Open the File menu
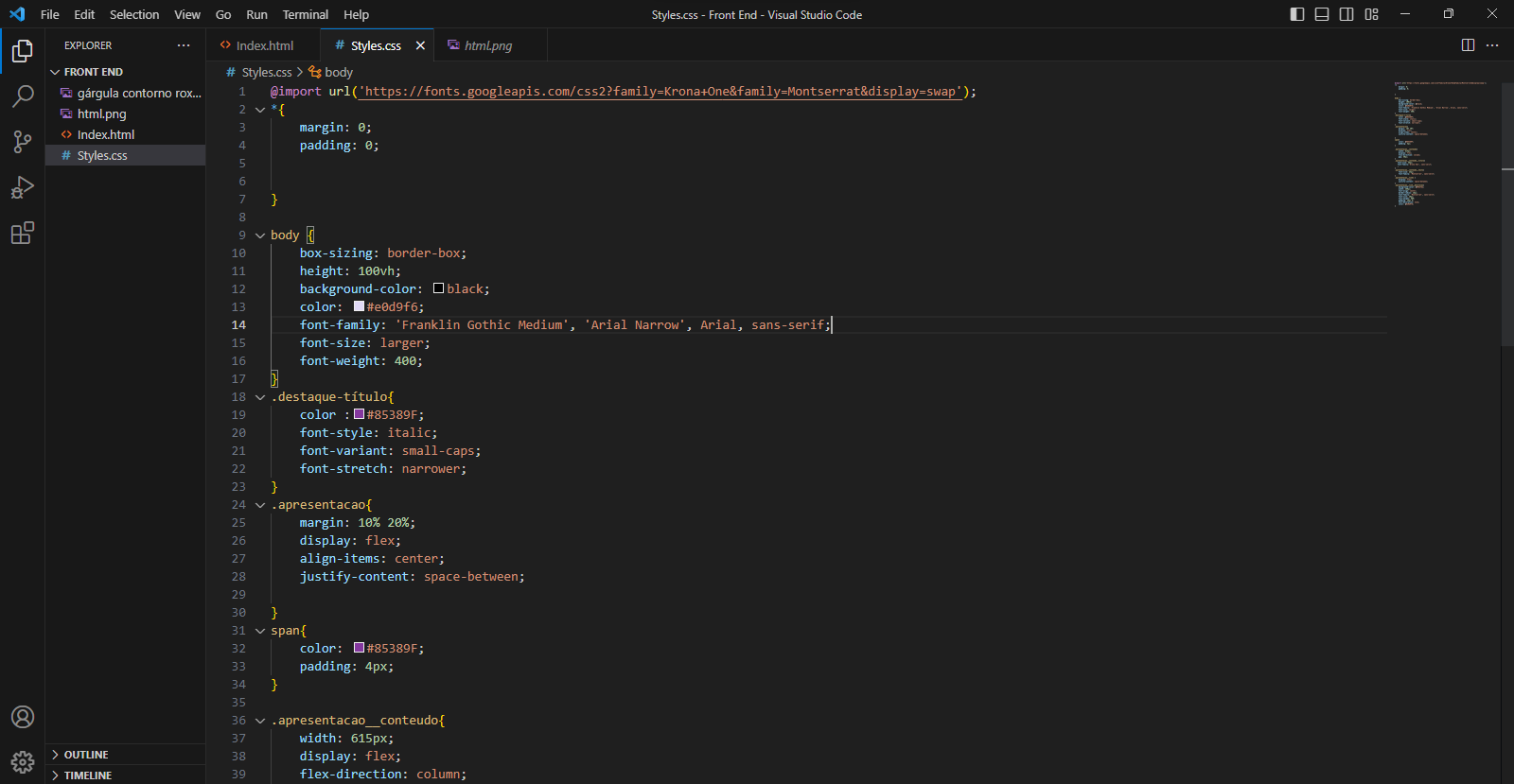 coord(50,14)
